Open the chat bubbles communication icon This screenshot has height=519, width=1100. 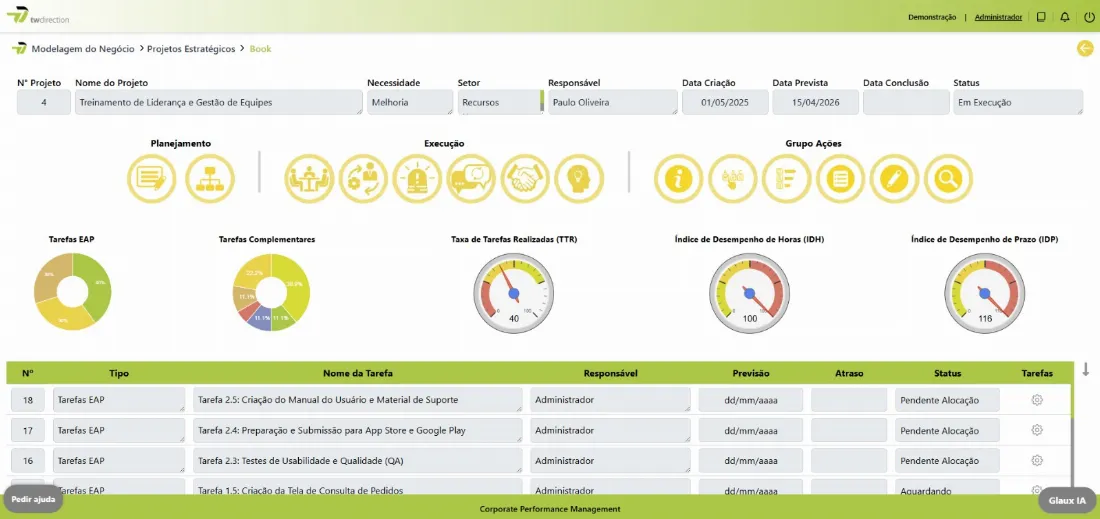471,178
